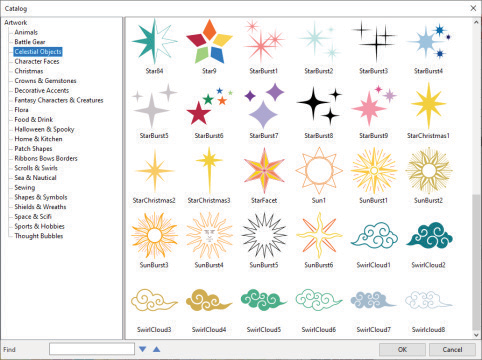Click the Find next down arrow

(143, 349)
